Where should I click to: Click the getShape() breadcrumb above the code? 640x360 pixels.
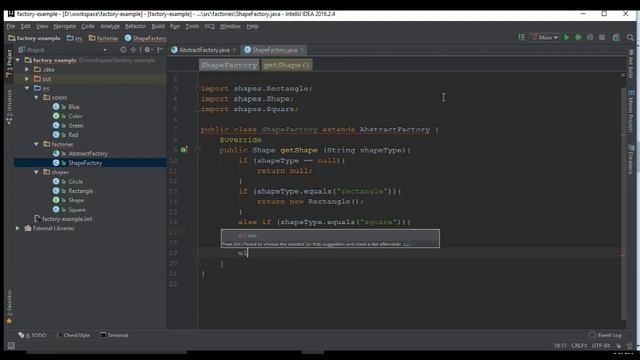pos(287,65)
